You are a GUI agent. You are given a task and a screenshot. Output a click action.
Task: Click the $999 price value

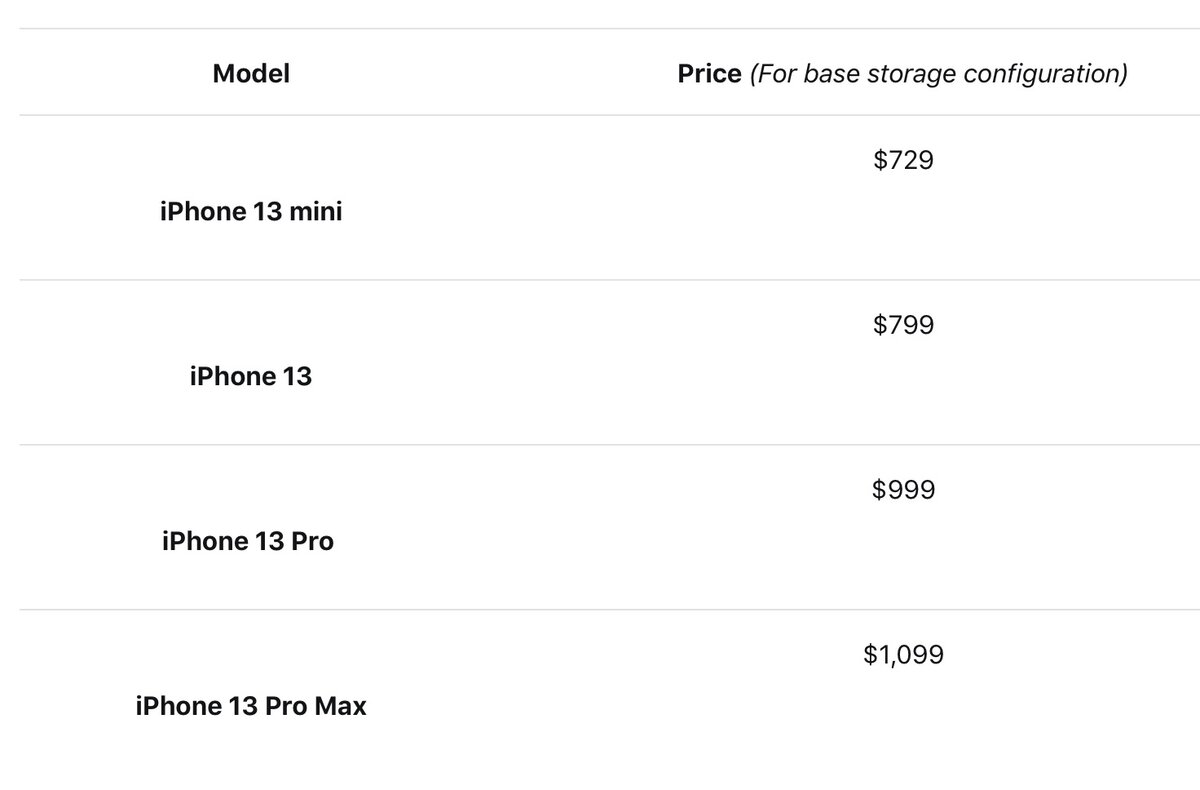coord(903,490)
